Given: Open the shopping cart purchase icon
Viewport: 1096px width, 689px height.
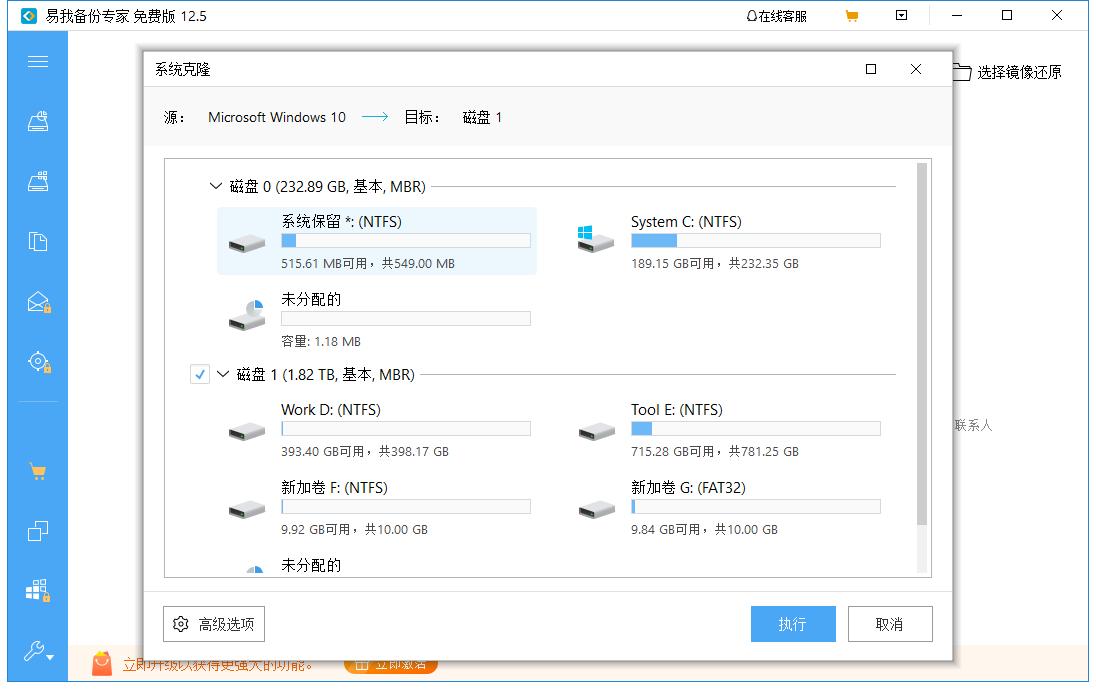Looking at the screenshot, I should coord(37,470).
